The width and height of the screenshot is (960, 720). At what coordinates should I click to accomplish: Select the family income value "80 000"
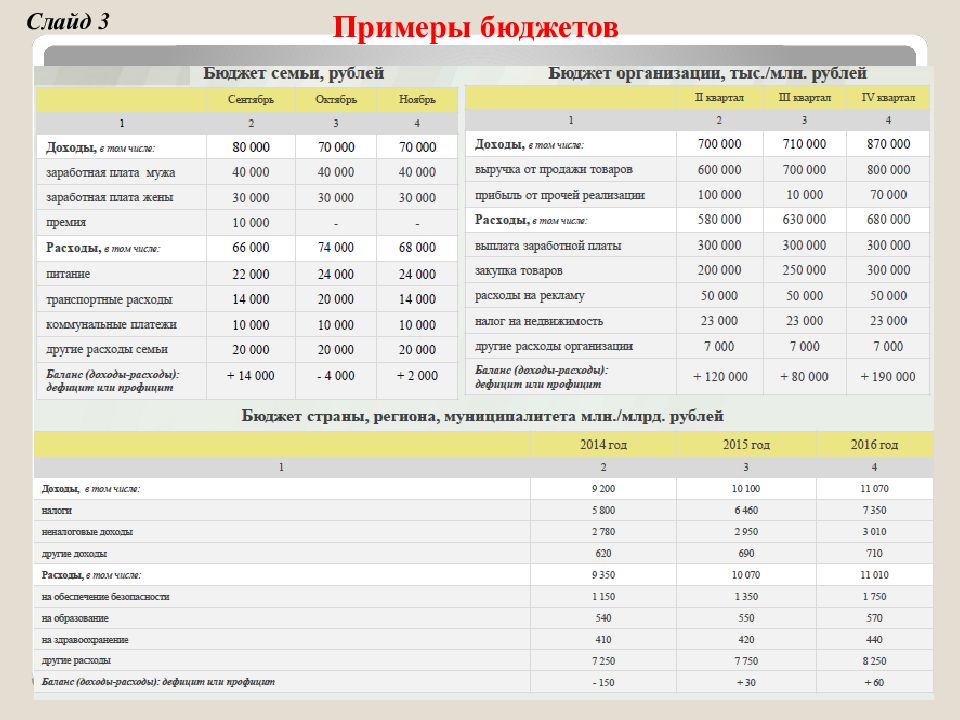point(251,148)
